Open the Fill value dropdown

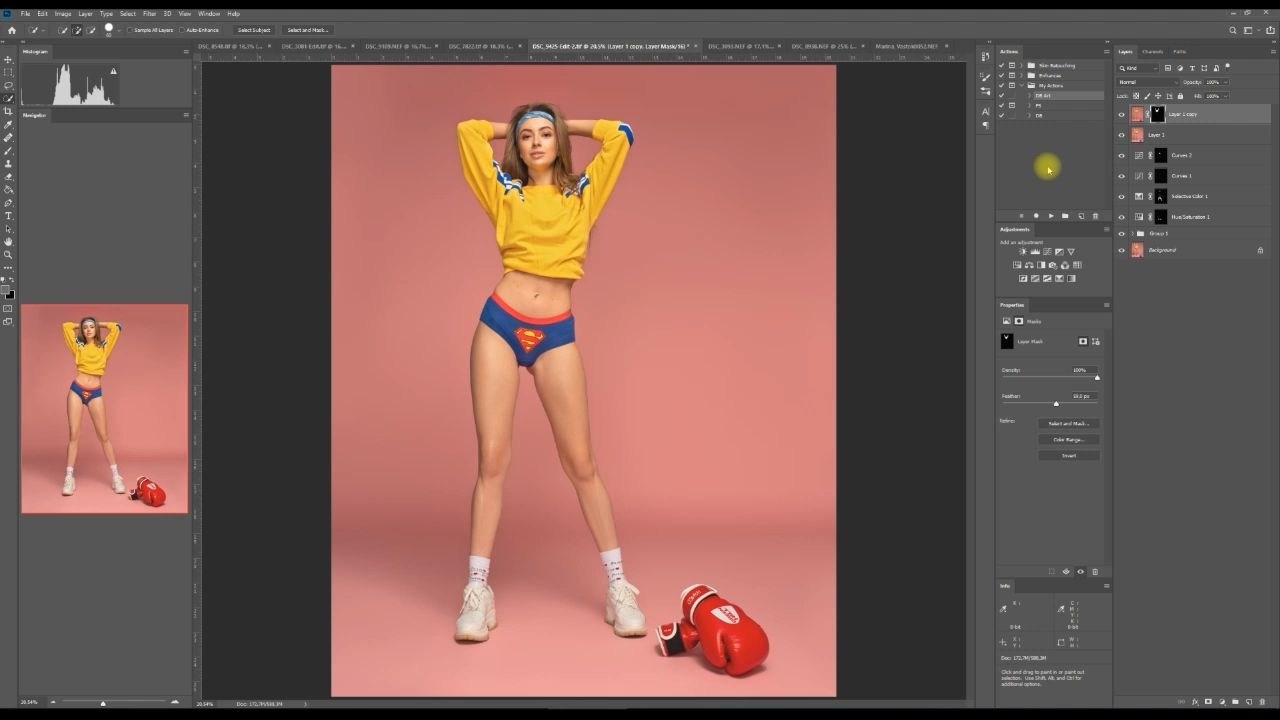[x=1225, y=96]
